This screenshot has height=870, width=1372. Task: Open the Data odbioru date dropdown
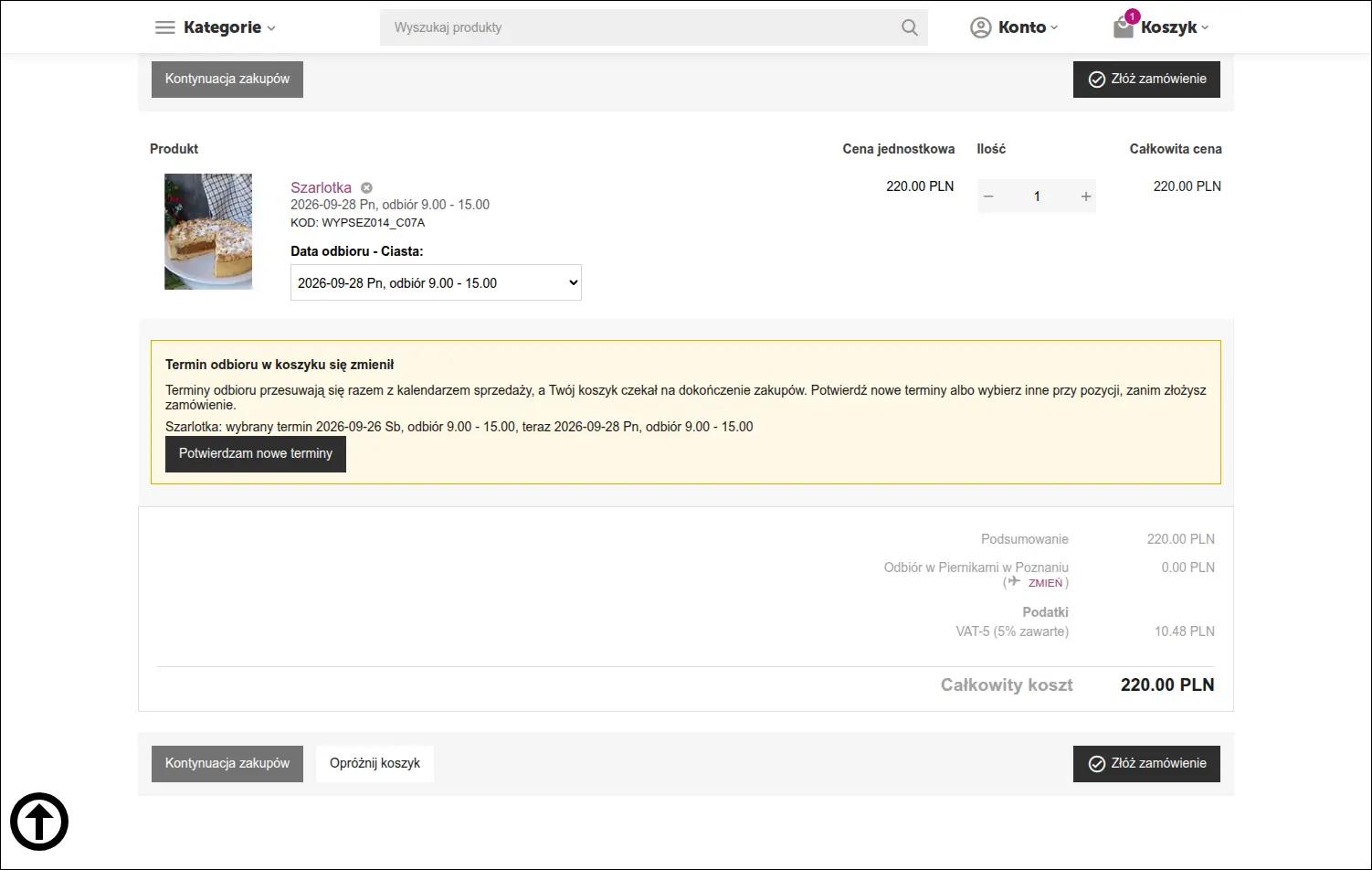click(436, 283)
